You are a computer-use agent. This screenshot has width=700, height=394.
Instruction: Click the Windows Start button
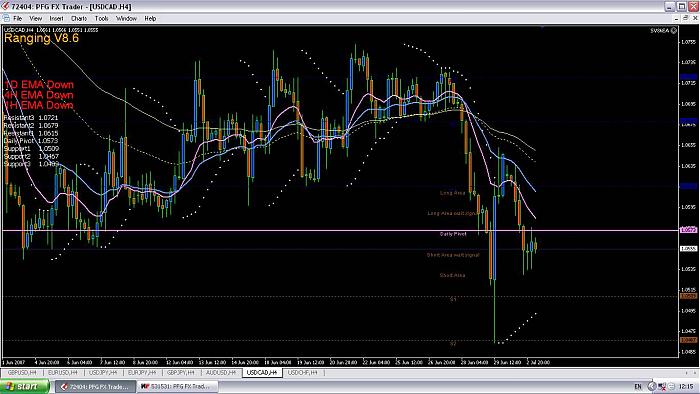[24, 386]
